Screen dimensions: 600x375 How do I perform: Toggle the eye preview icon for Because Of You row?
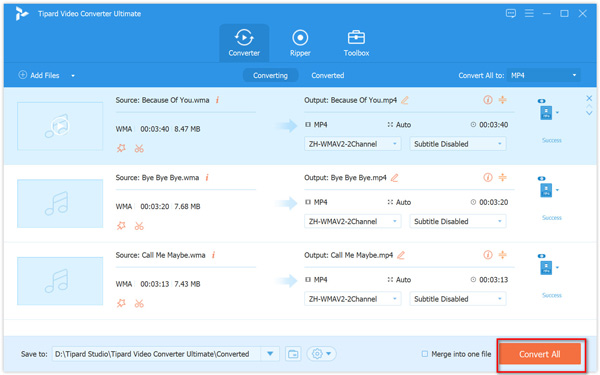pyautogui.click(x=541, y=101)
